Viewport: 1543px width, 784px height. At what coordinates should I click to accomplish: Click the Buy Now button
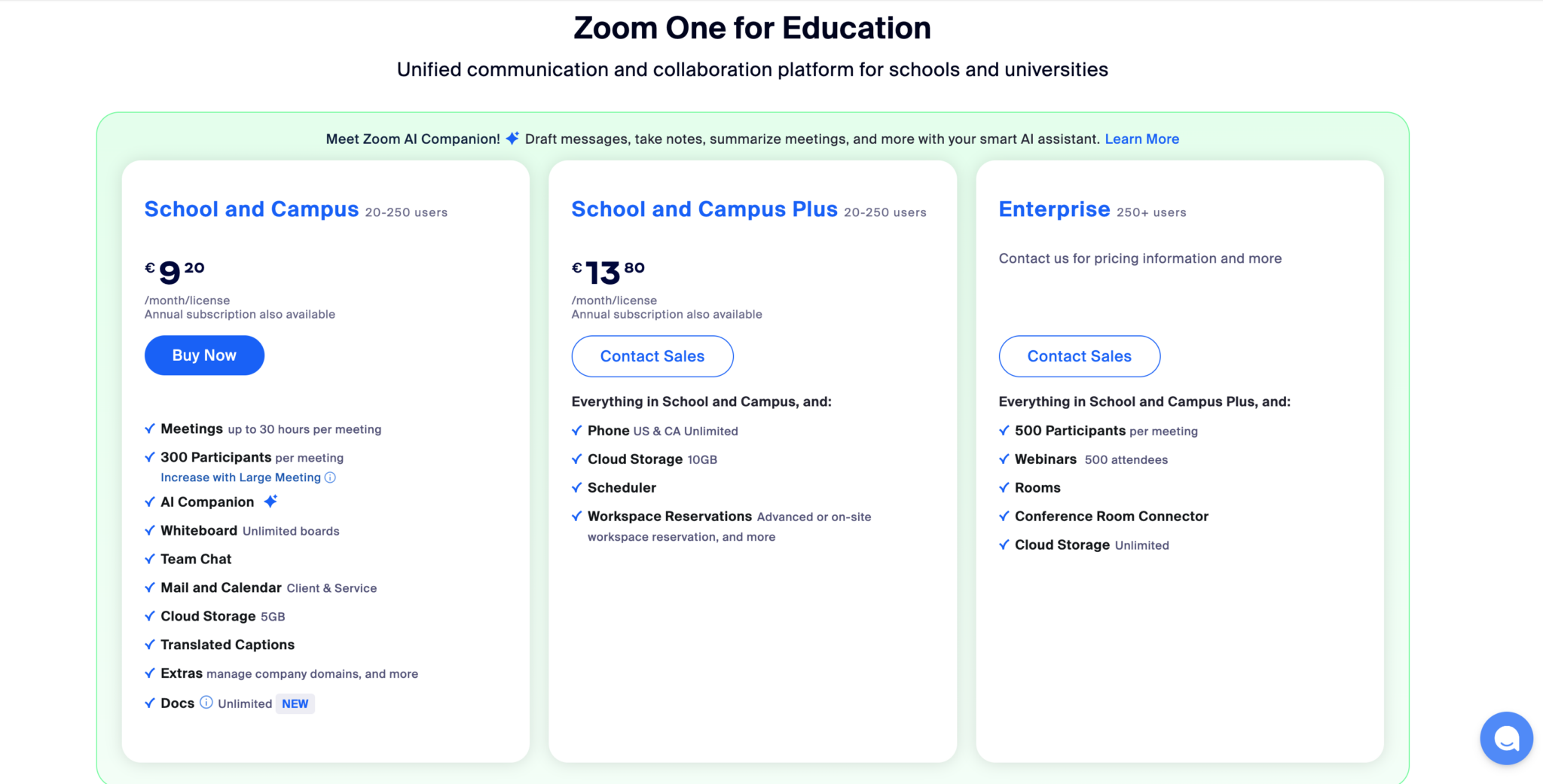click(204, 355)
